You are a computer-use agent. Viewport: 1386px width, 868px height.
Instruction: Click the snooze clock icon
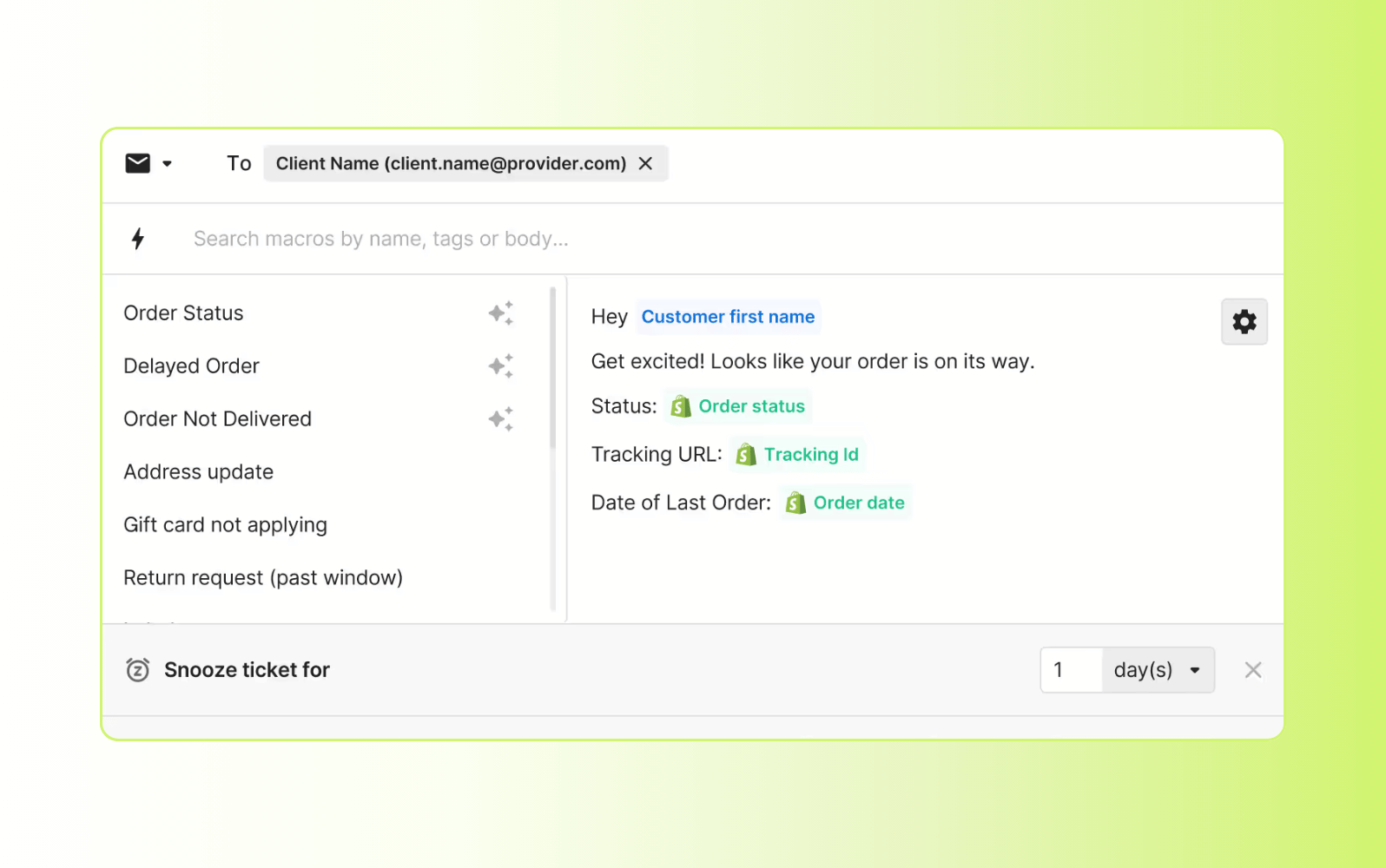pos(137,670)
